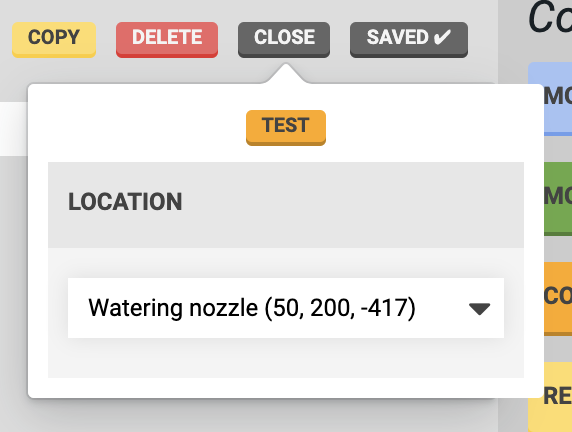
Task: Click the yellow COPY button
Action: tap(54, 39)
